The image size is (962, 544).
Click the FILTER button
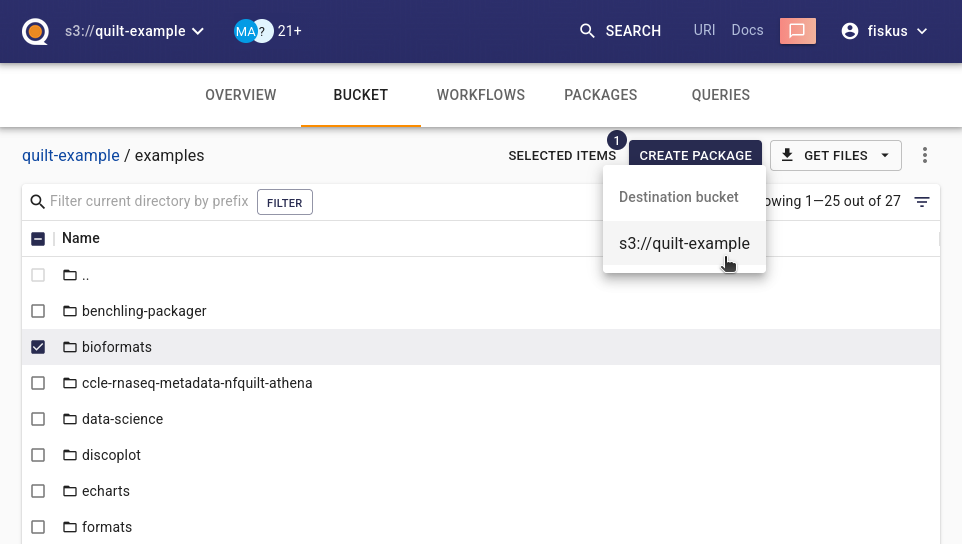click(285, 202)
